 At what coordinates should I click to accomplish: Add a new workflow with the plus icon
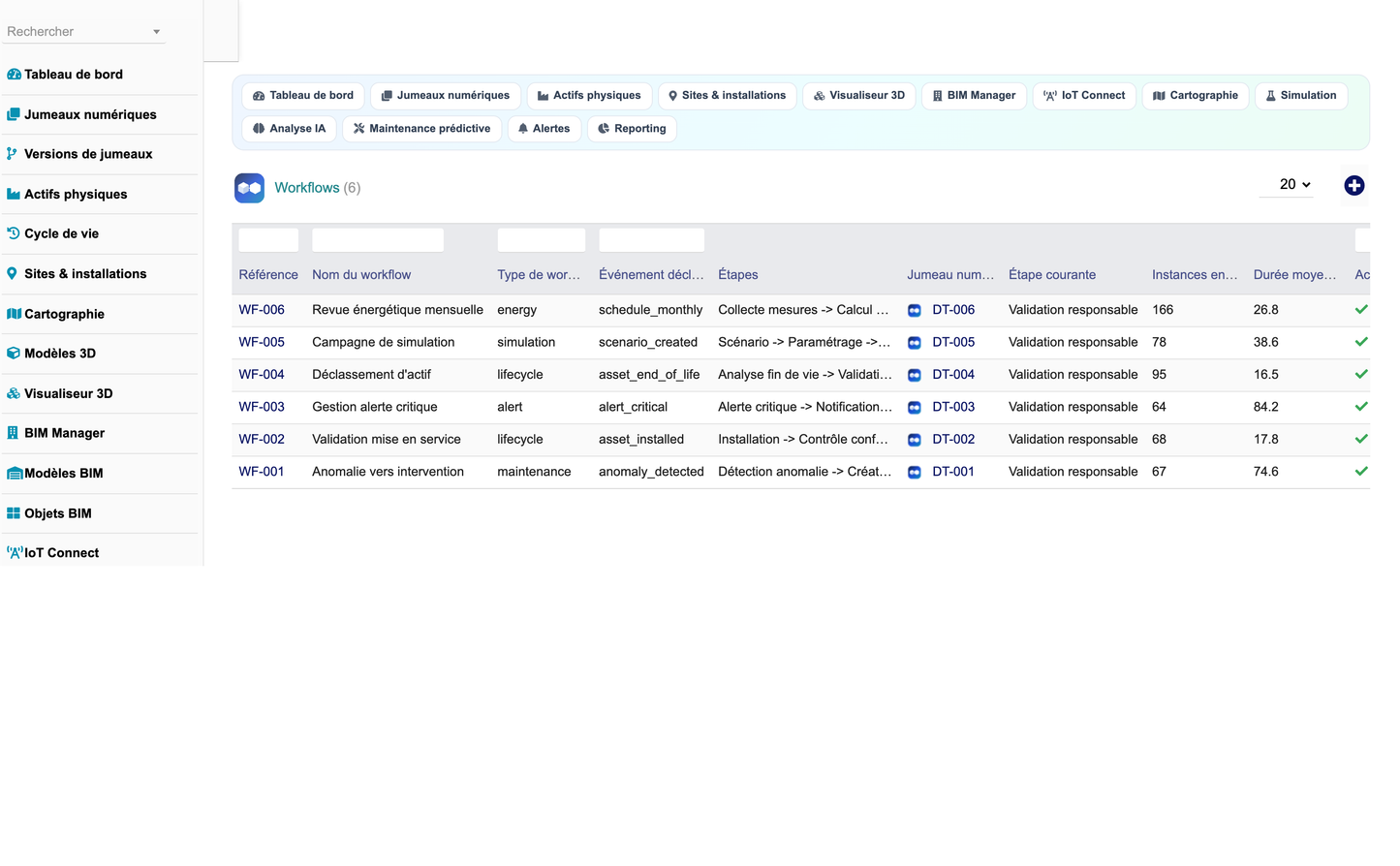[1354, 186]
